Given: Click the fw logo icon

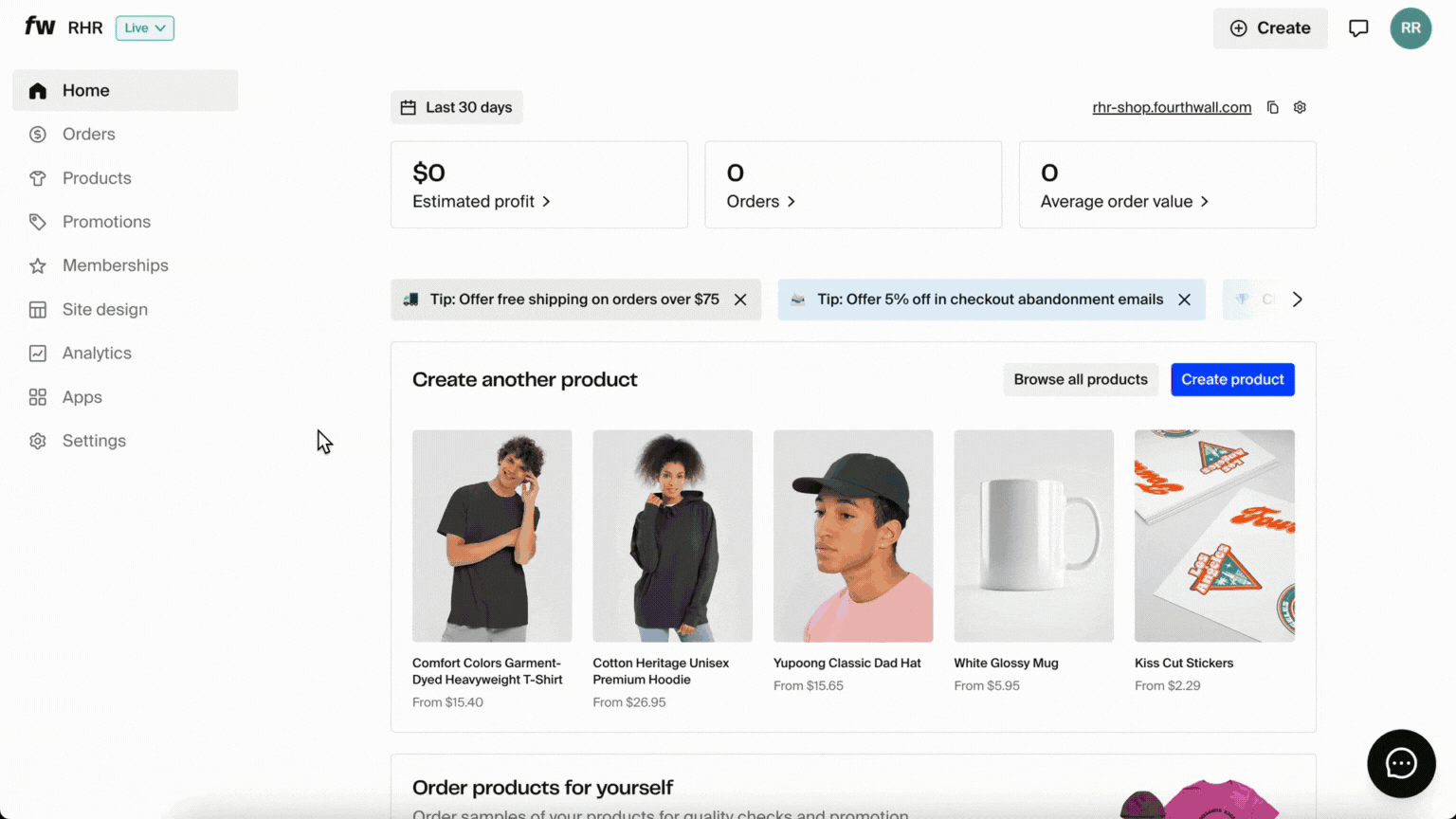Looking at the screenshot, I should [x=40, y=27].
